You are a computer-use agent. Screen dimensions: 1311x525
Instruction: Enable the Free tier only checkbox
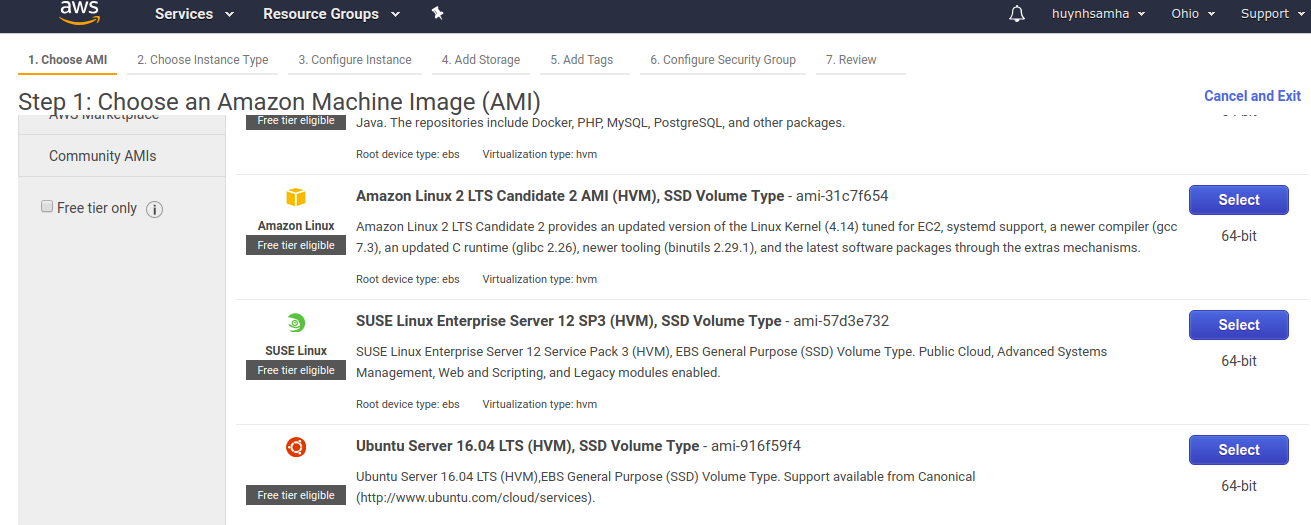[x=46, y=206]
